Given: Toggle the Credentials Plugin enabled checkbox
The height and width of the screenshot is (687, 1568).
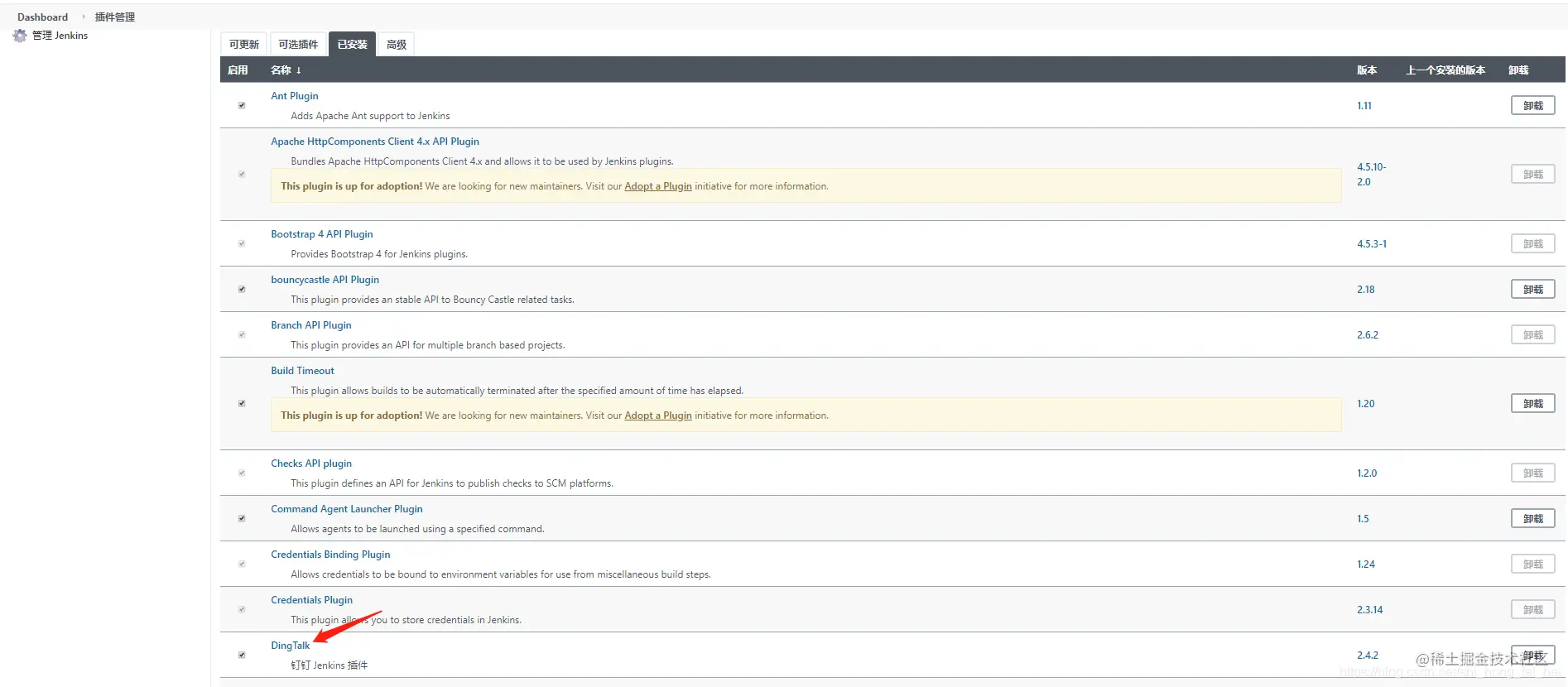Looking at the screenshot, I should 242,609.
